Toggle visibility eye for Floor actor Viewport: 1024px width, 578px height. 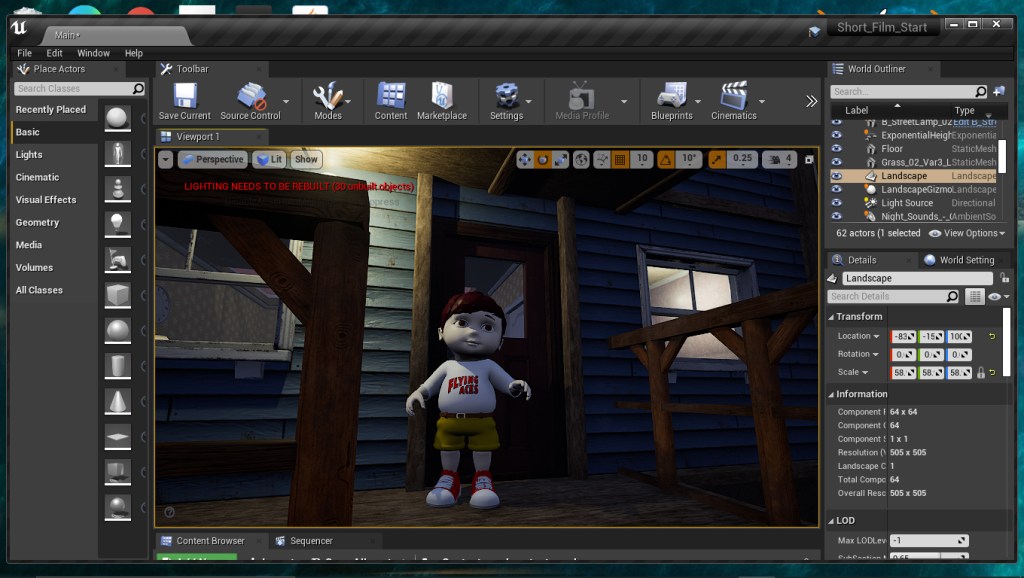(x=837, y=149)
